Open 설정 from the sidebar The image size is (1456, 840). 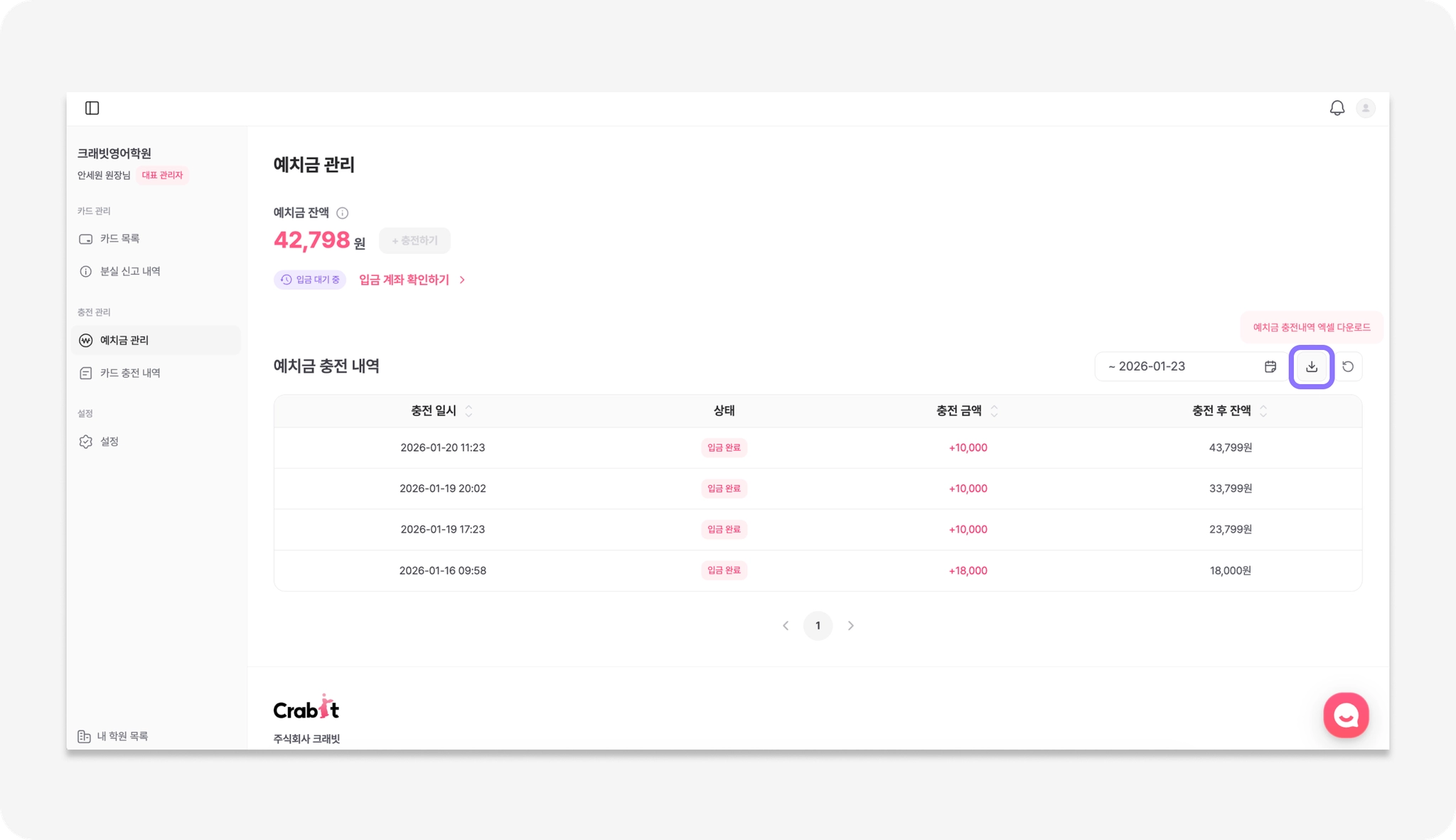coord(109,442)
